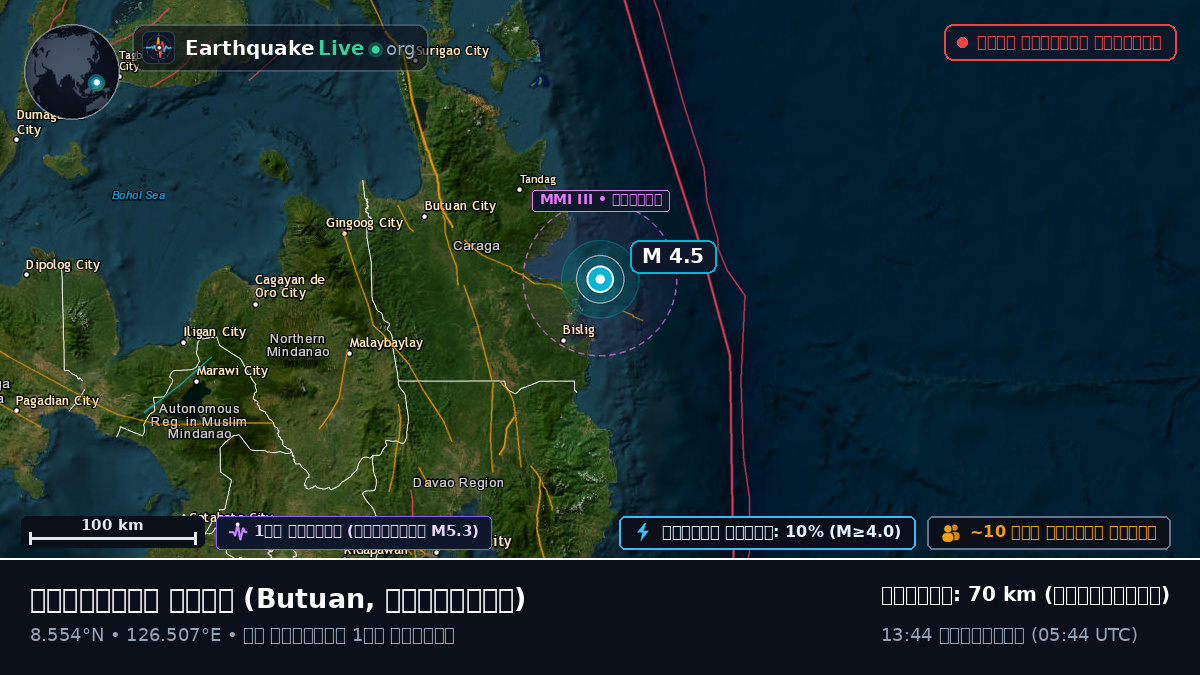Click the 10% (M≥4.0) probability badge text
This screenshot has width=1200, height=675.
point(781,532)
